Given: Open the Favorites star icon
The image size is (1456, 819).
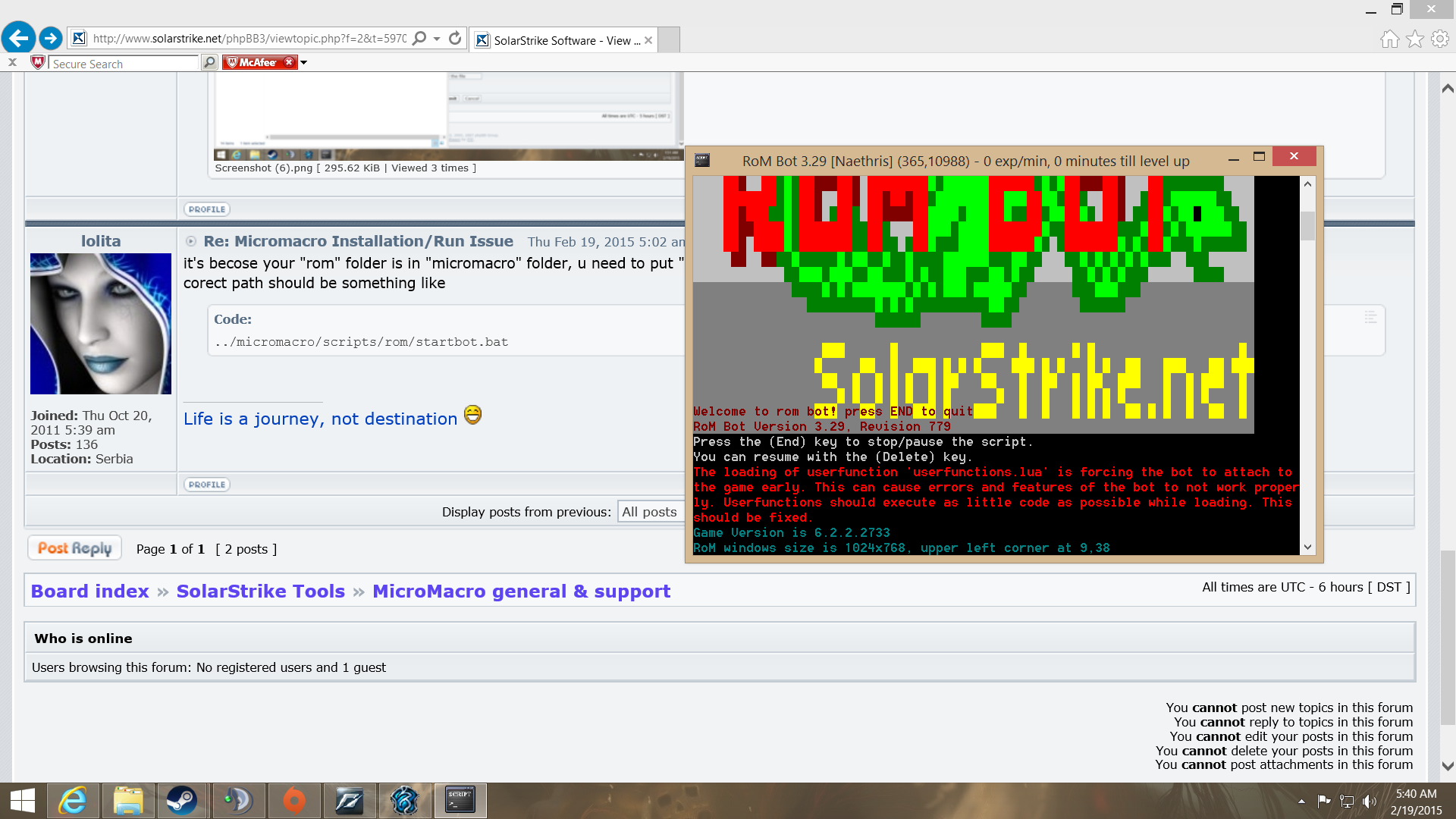Looking at the screenshot, I should [x=1414, y=39].
